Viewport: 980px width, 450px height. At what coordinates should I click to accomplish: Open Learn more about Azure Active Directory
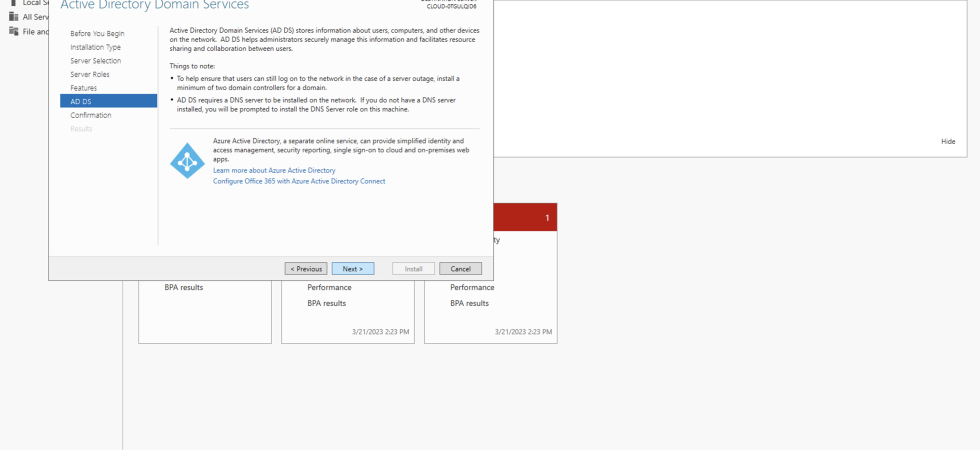tap(274, 170)
